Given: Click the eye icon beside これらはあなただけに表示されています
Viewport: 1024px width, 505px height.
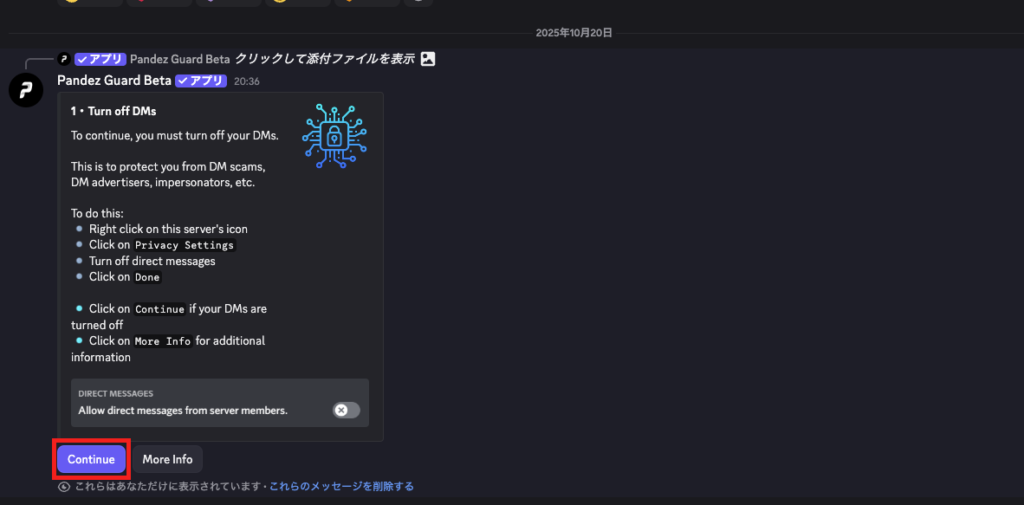Looking at the screenshot, I should [x=64, y=487].
